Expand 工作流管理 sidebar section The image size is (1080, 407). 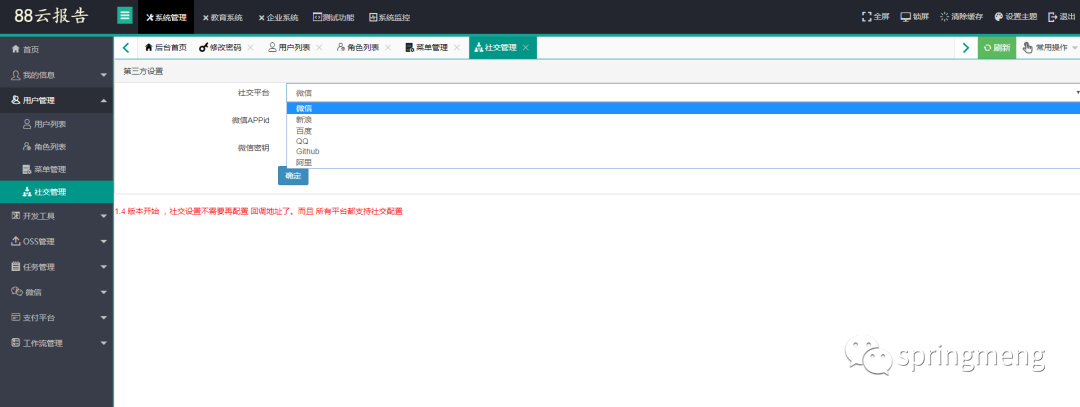tap(56, 344)
